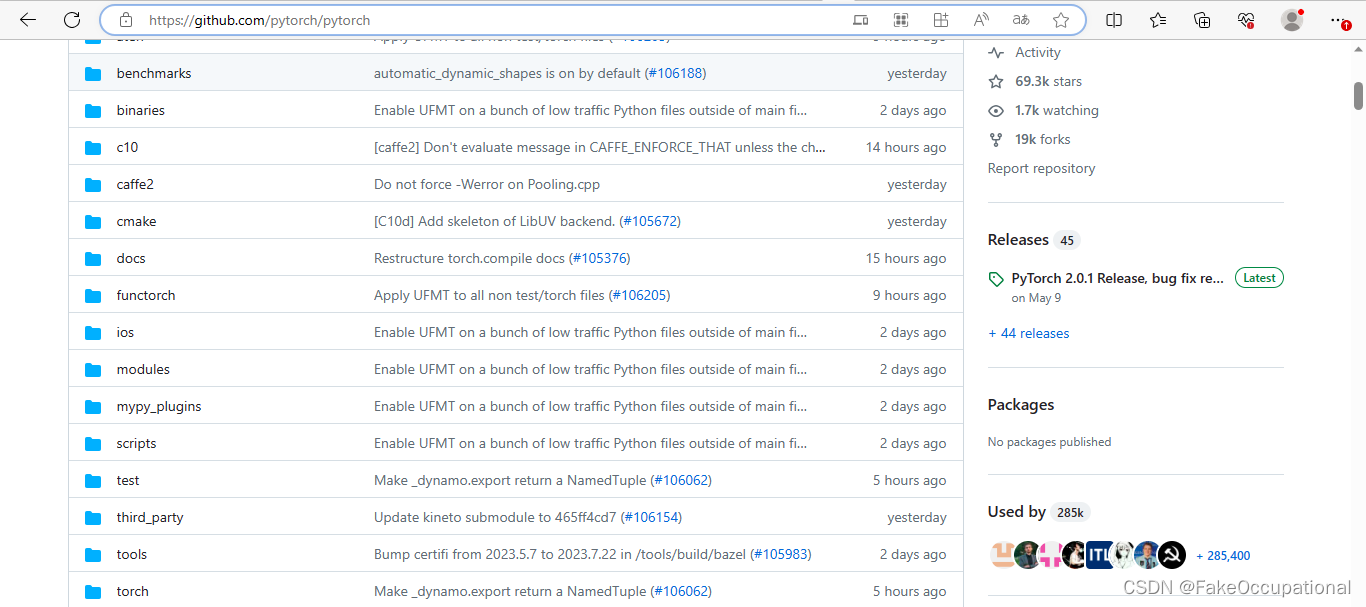Activate Read aloud icon in address bar
This screenshot has width=1366, height=607.
click(x=981, y=20)
